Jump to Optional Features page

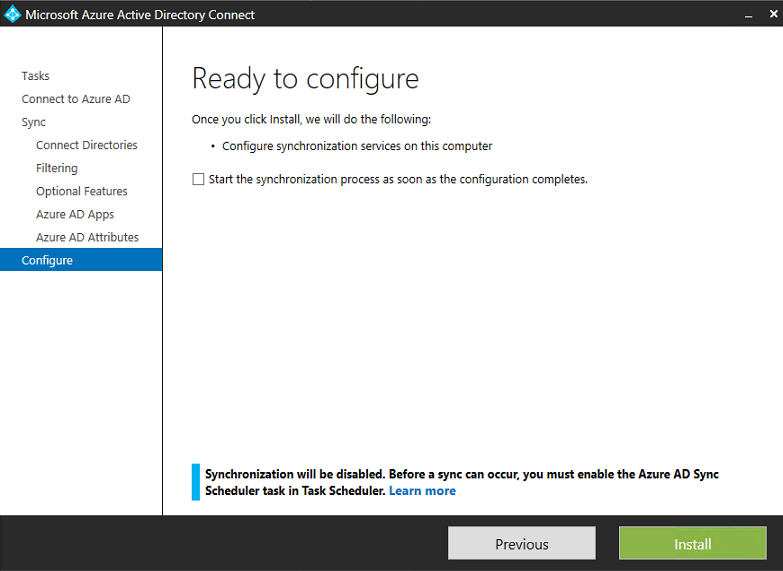tap(82, 191)
